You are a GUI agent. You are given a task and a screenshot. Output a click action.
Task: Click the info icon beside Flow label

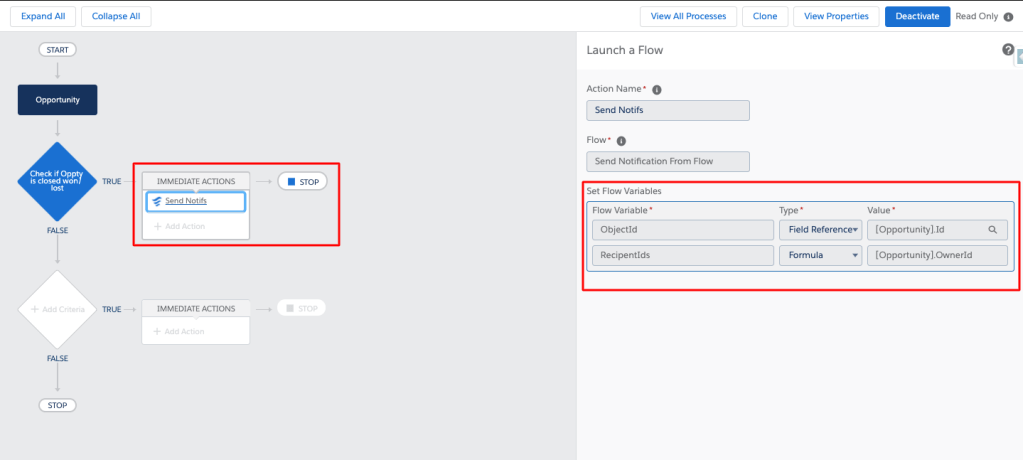tap(620, 141)
